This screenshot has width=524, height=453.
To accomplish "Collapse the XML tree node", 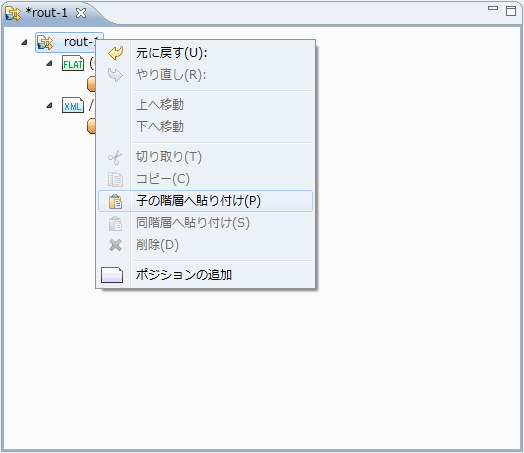I will pyautogui.click(x=49, y=105).
